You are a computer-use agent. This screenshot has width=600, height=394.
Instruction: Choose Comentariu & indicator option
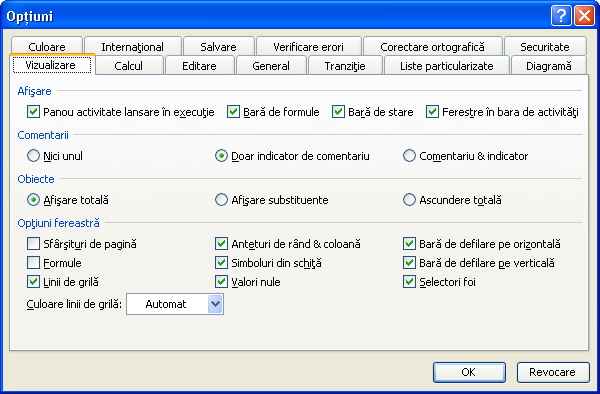(409, 156)
